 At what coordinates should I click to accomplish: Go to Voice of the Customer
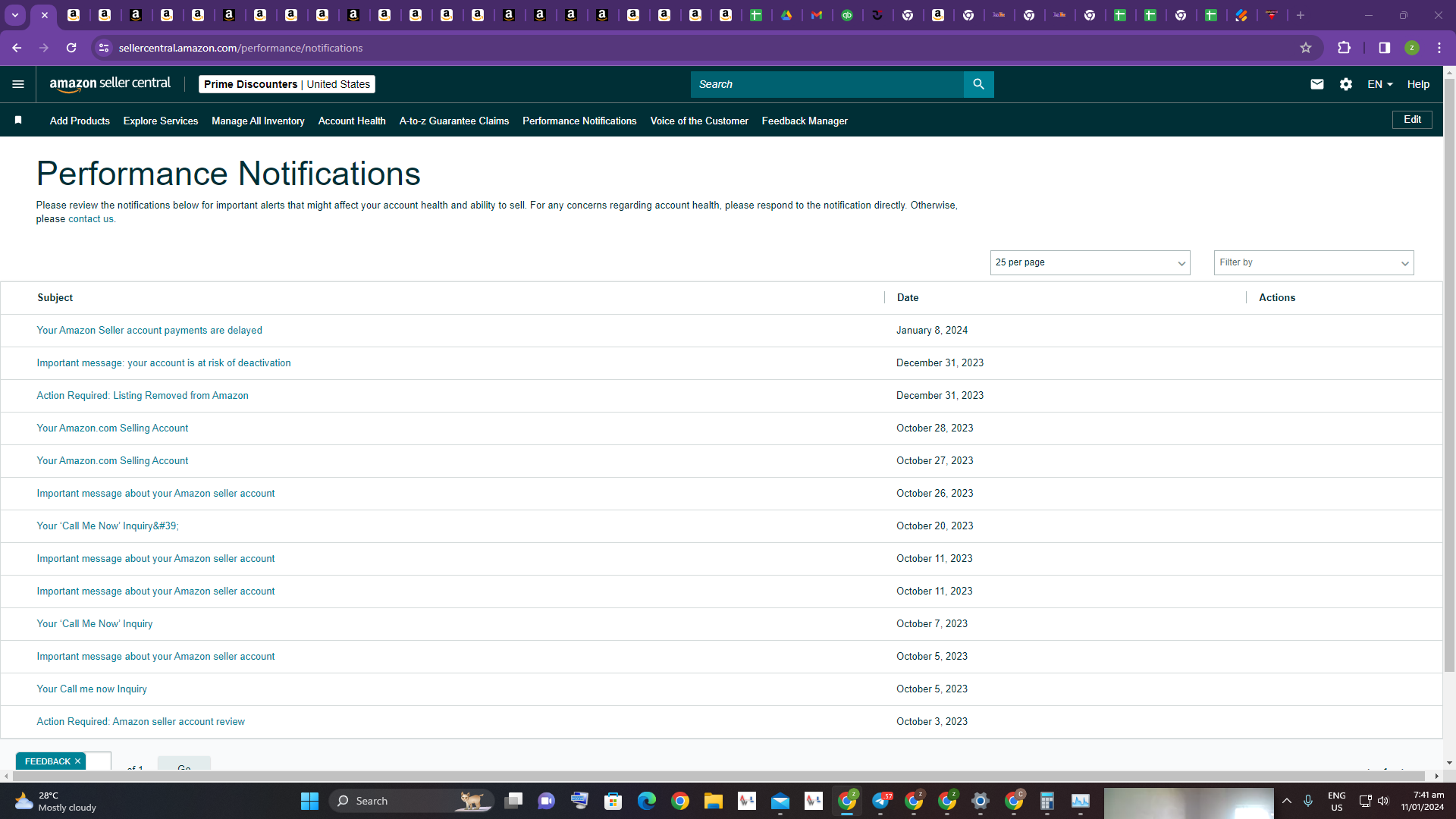tap(699, 121)
